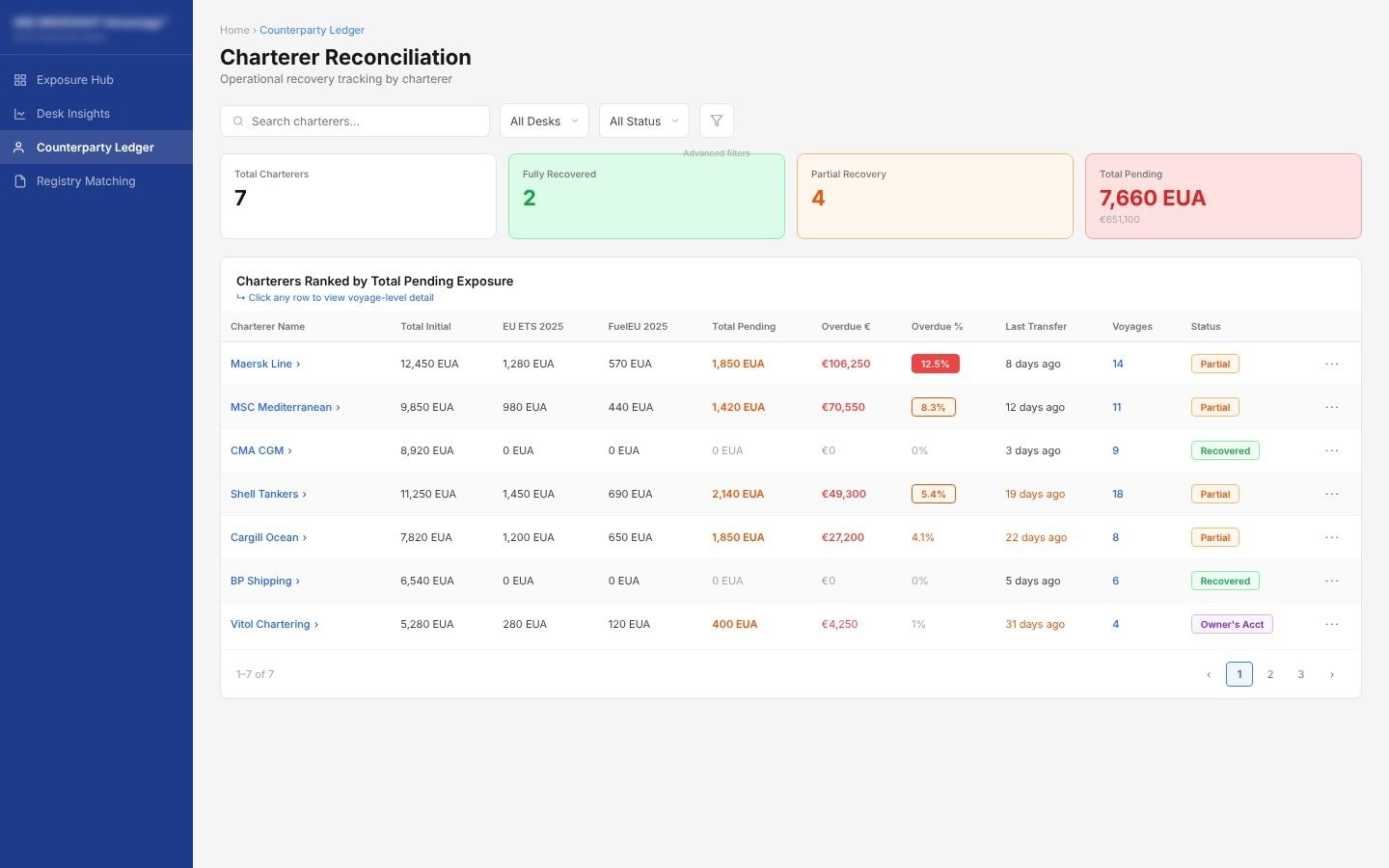Open row actions menu for Cargill Ocean
The width and height of the screenshot is (1389, 868).
pyautogui.click(x=1332, y=537)
